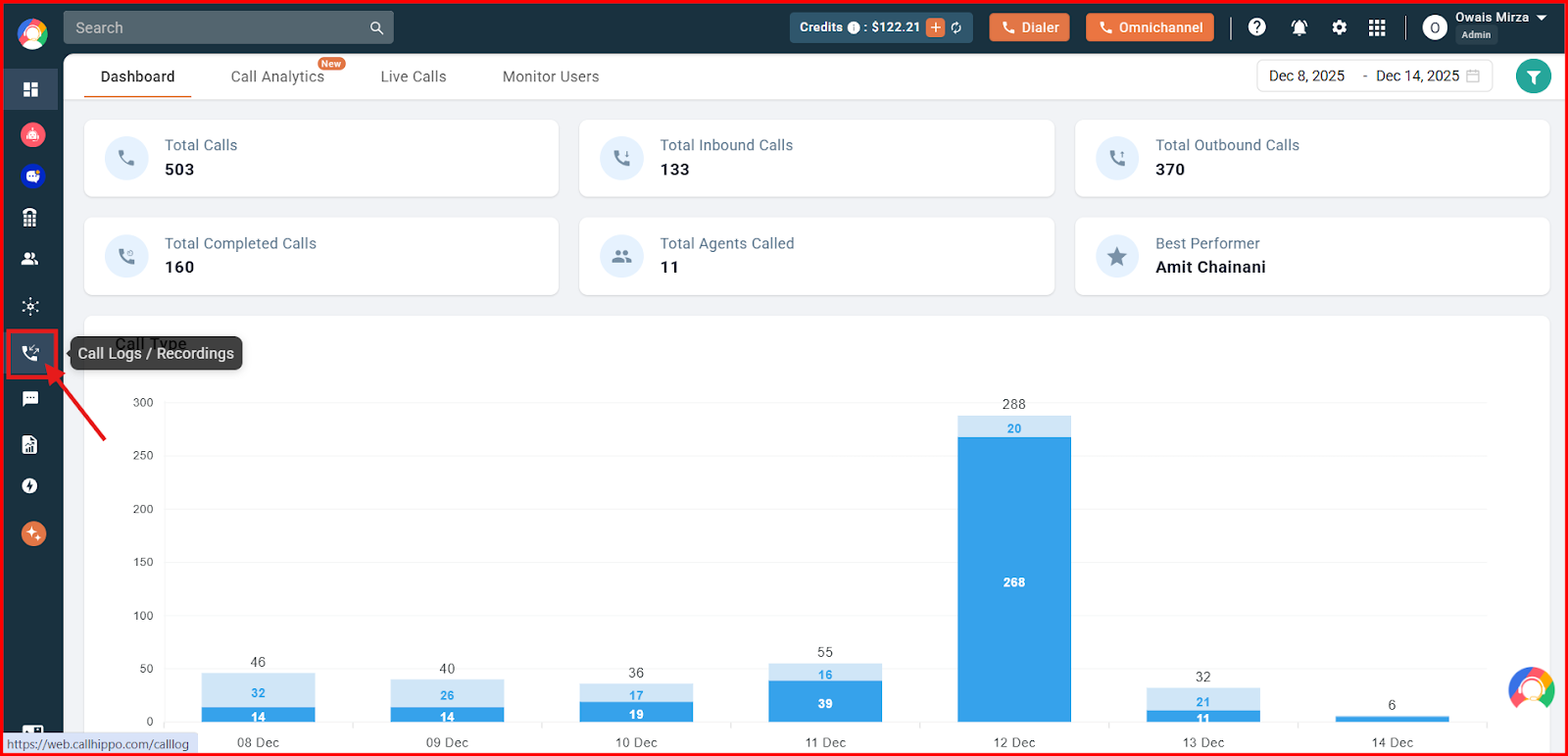Click the Total Outbound Calls card
Viewport: 1568px width, 756px height.
click(1312, 158)
